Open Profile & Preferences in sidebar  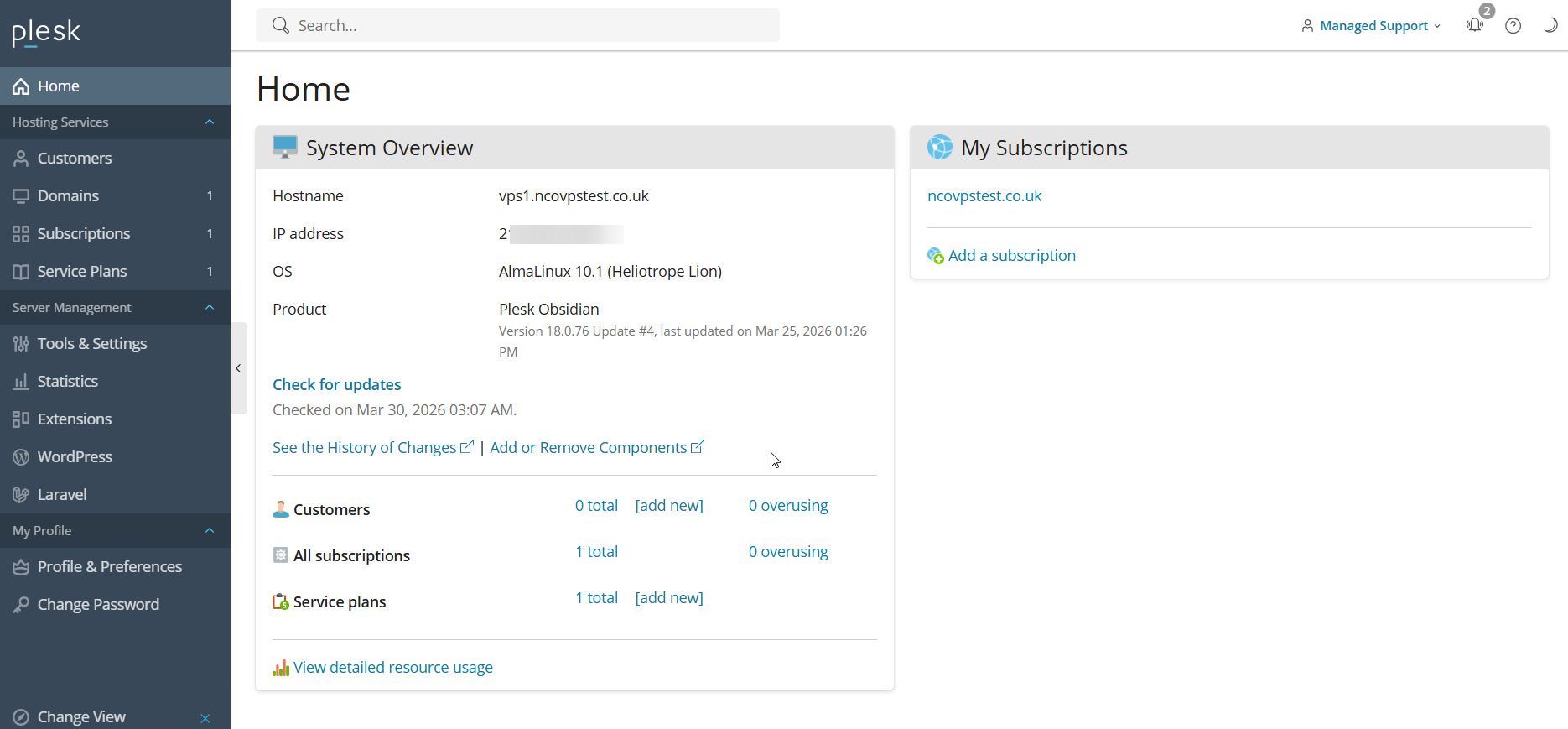tap(115, 567)
